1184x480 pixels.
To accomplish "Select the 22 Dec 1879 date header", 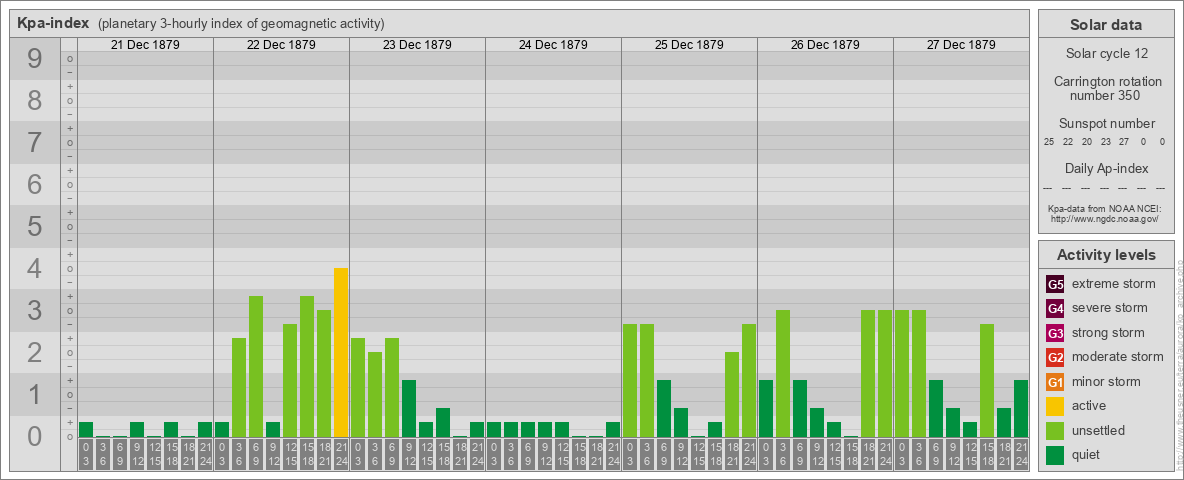I will (281, 45).
